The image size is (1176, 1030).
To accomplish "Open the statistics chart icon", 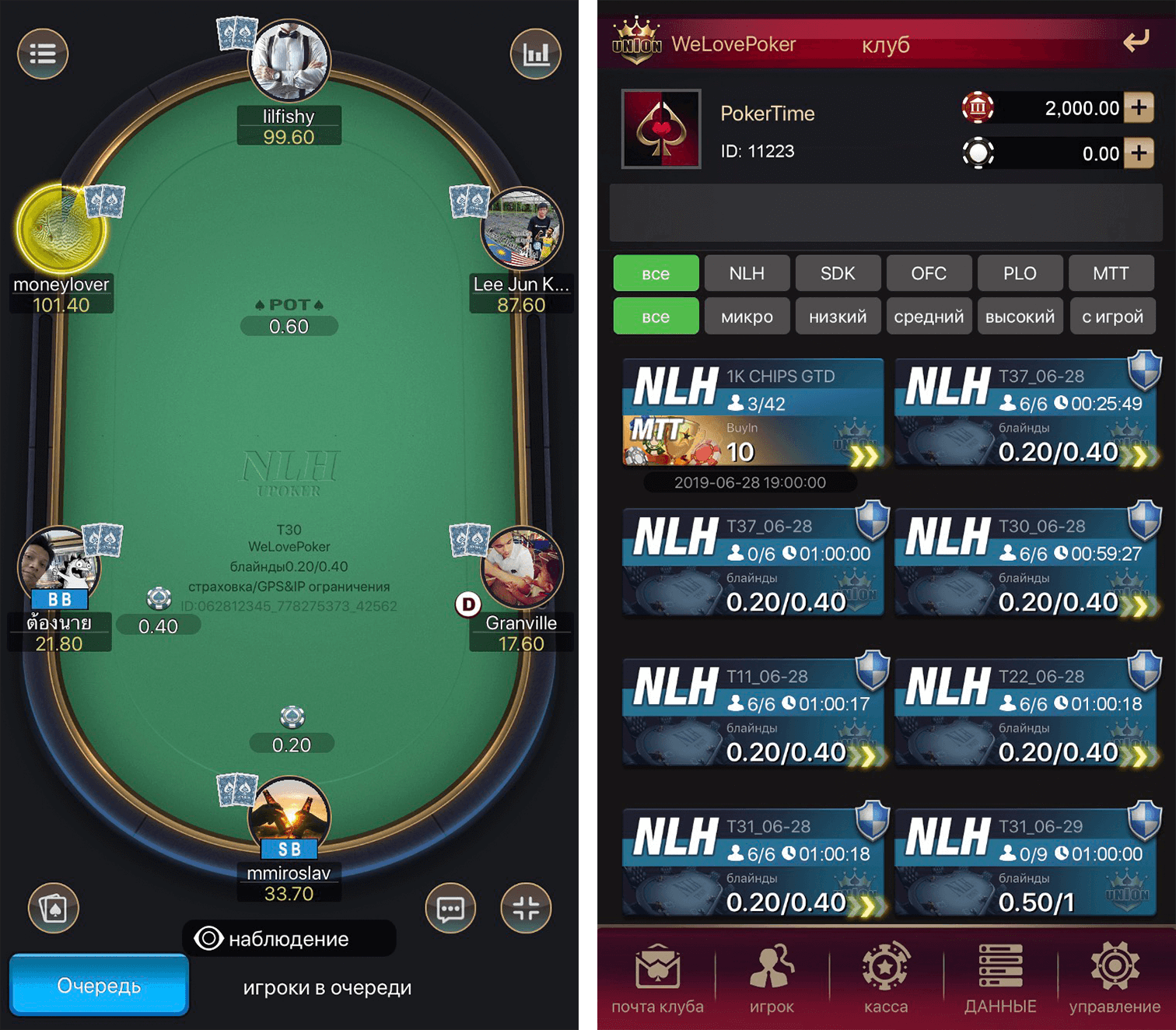I will coord(535,54).
